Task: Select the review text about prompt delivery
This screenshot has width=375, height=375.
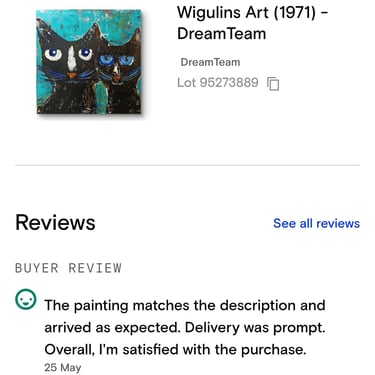Action: click(x=185, y=328)
